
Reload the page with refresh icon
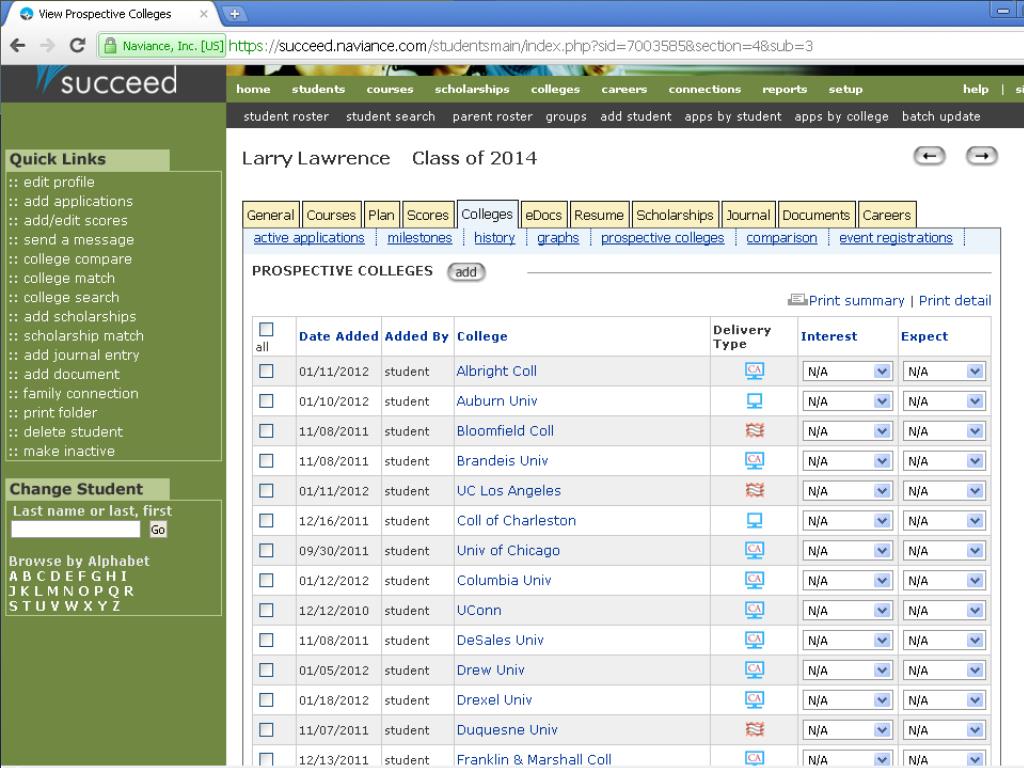(x=78, y=46)
